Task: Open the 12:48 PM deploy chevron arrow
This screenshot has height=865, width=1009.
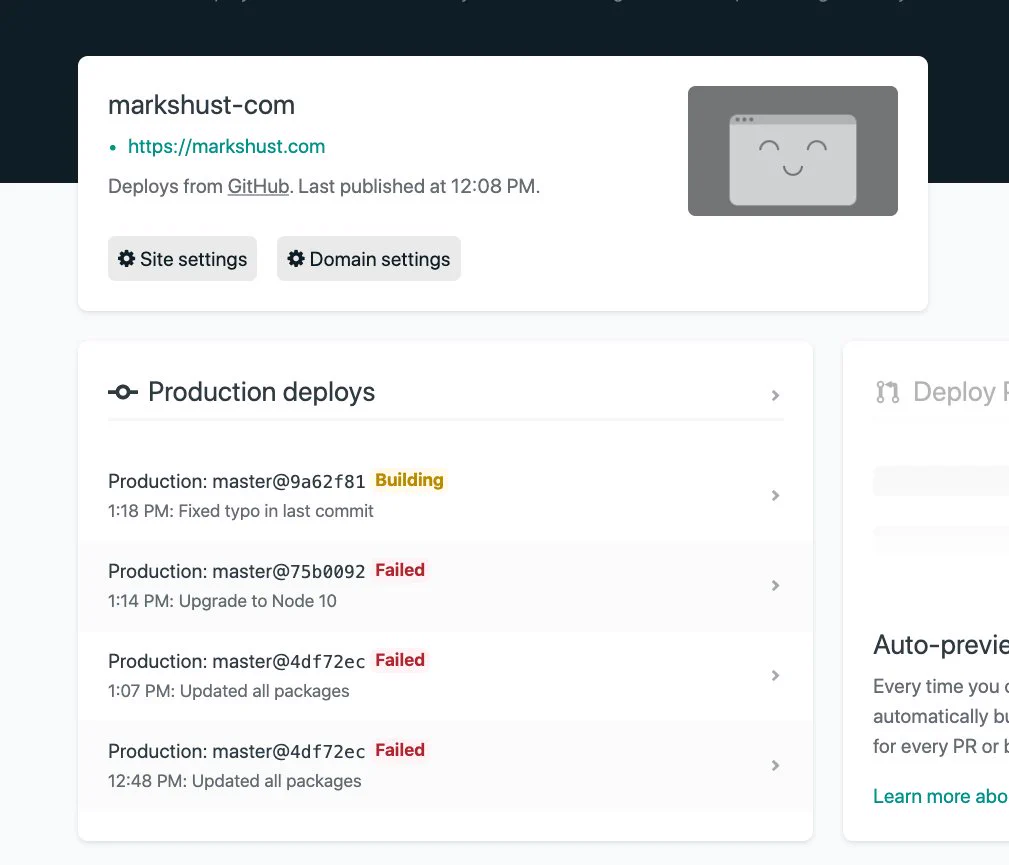Action: click(x=775, y=766)
